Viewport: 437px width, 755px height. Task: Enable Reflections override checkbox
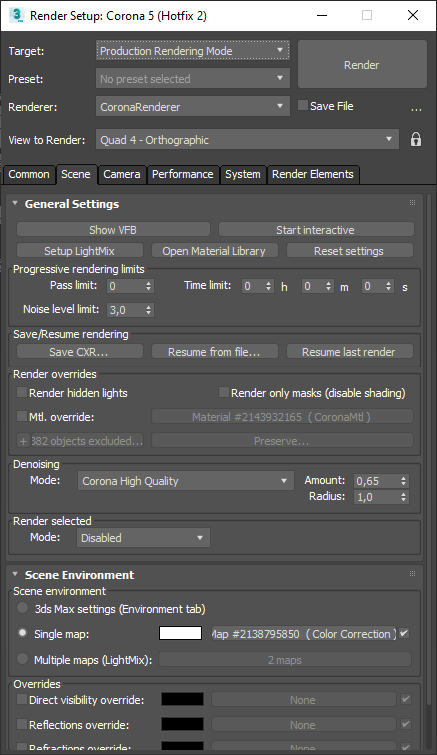[x=22, y=724]
